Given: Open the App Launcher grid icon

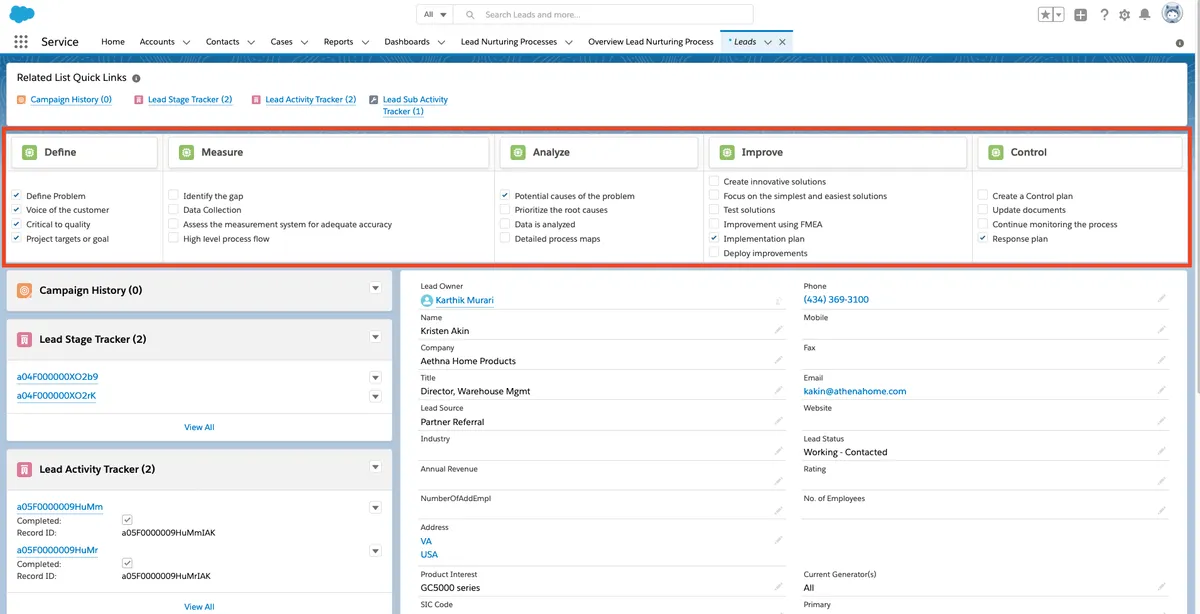Looking at the screenshot, I should pos(21,42).
